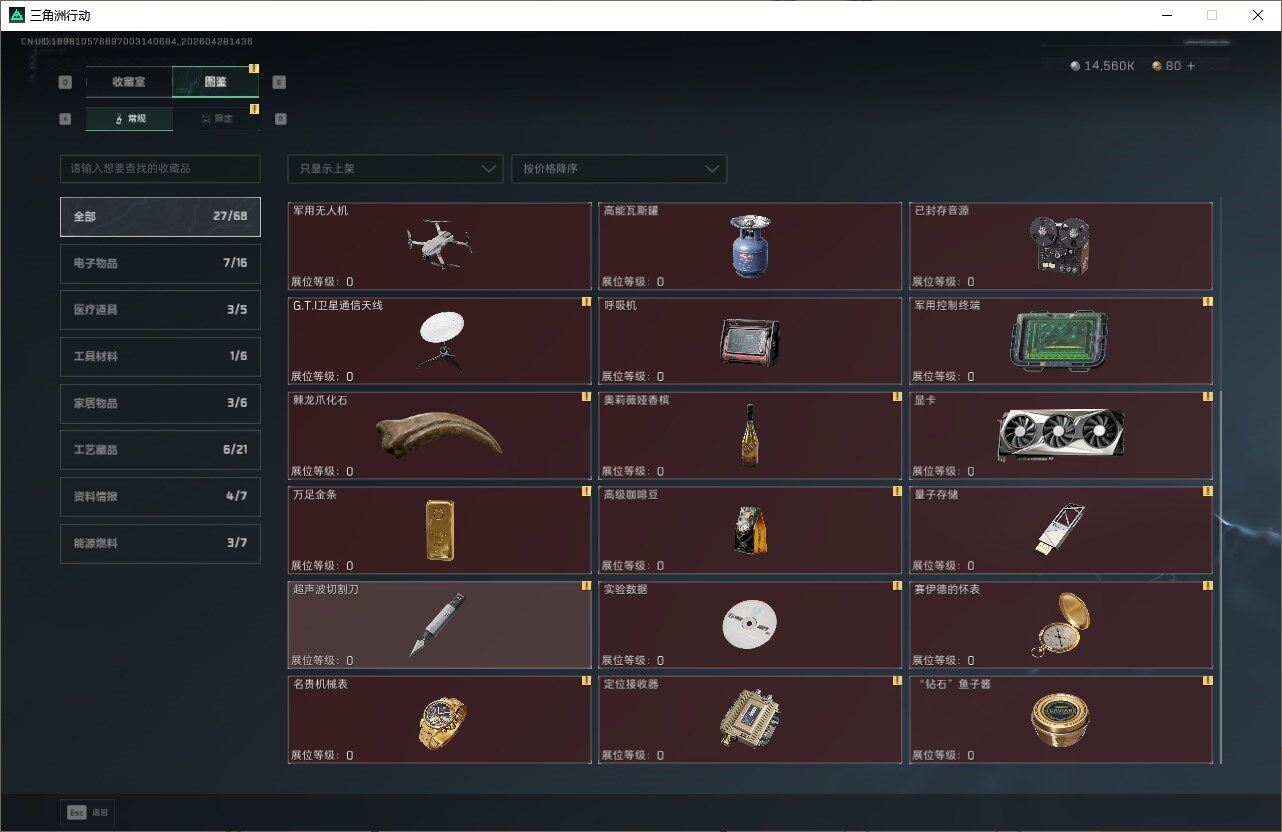The image size is (1282, 832).
Task: Filter by the 能源燃料 category
Action: [x=160, y=544]
